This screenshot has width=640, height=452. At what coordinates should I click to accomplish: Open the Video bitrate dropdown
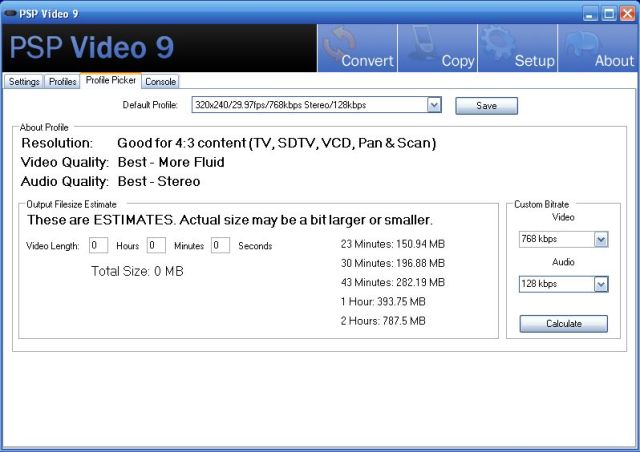(x=600, y=240)
